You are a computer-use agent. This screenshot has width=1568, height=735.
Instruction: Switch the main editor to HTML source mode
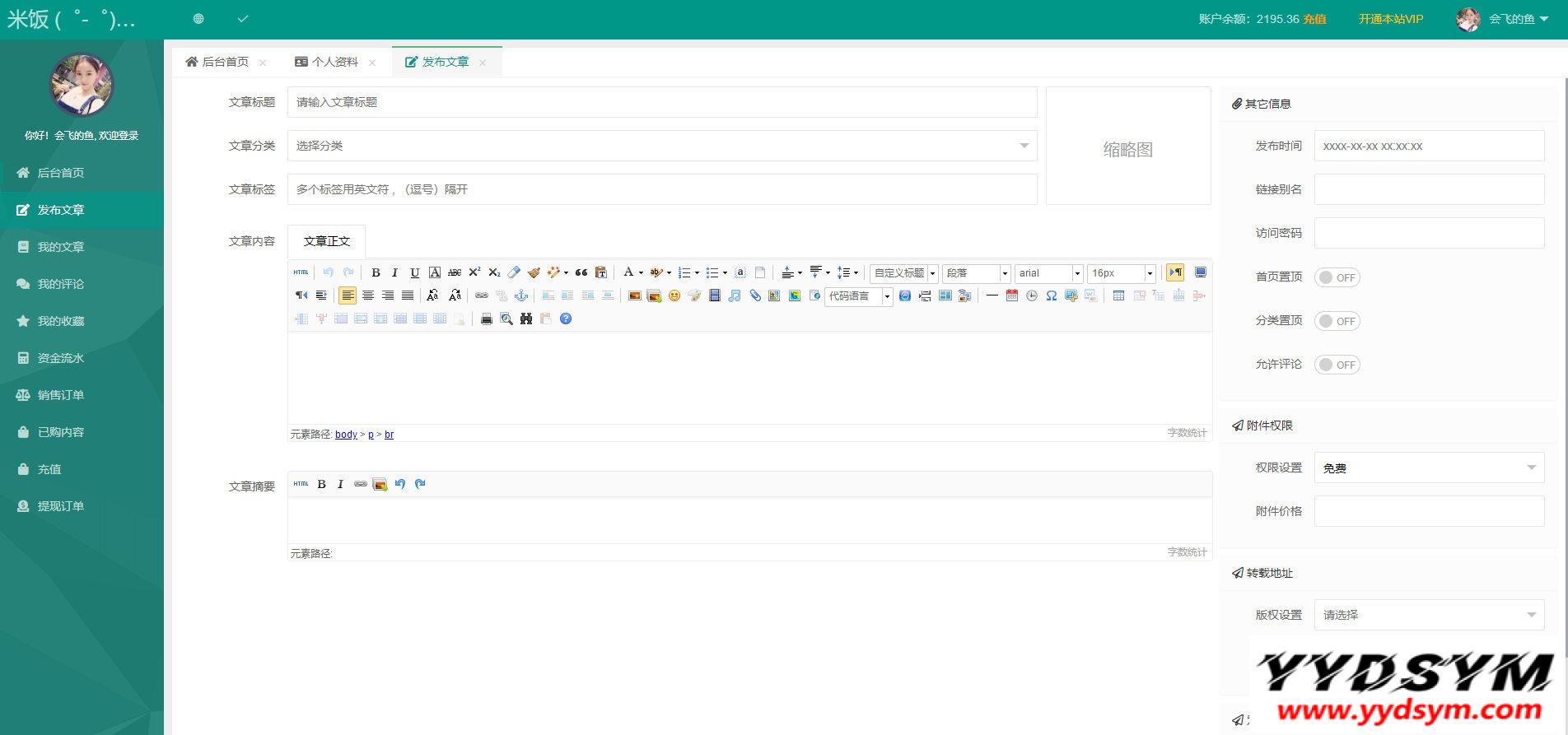[301, 273]
